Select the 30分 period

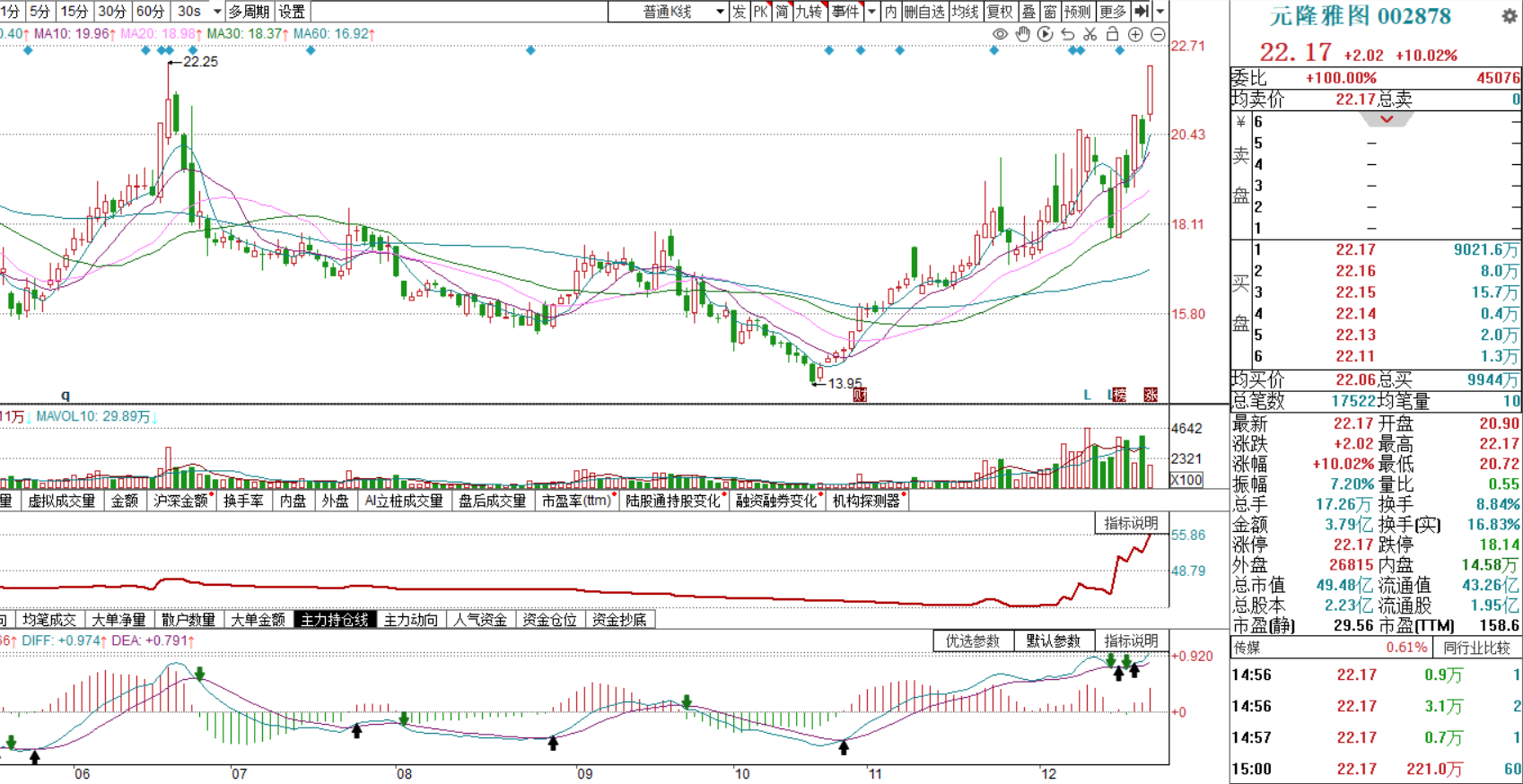click(112, 11)
